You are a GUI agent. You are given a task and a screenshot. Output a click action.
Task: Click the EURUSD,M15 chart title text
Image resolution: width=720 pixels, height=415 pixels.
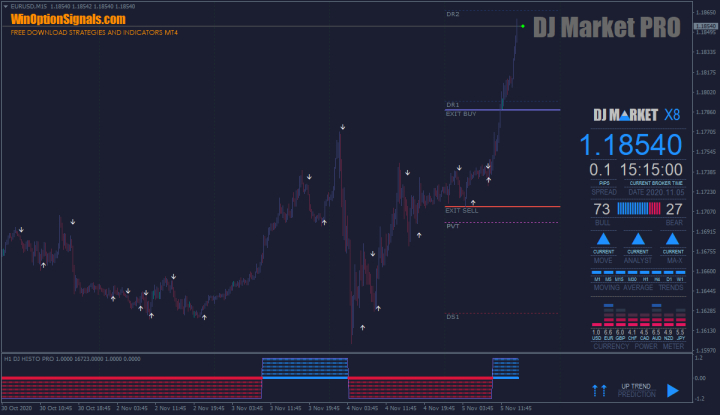pyautogui.click(x=29, y=6)
